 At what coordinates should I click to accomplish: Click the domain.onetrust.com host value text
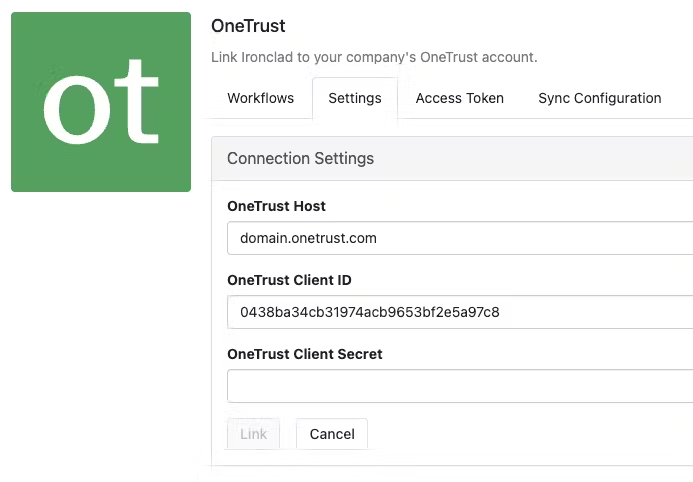[x=308, y=238]
